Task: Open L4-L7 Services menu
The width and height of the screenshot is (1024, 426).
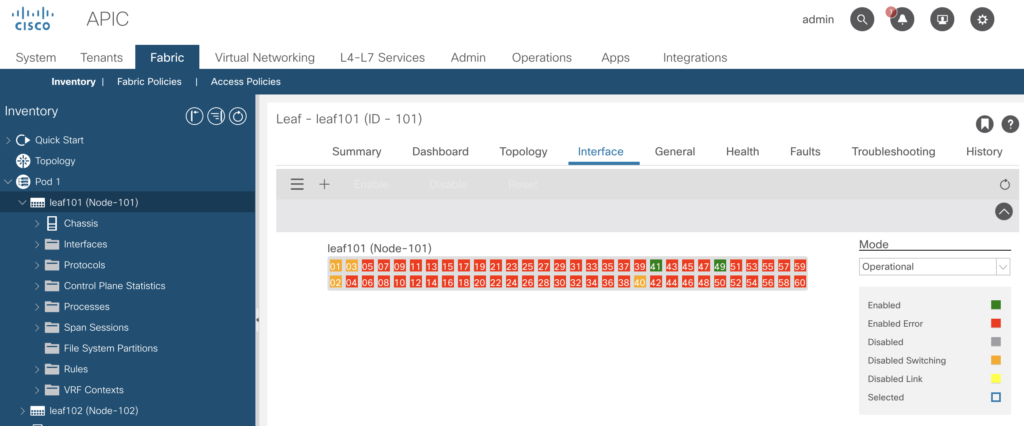Action: (x=382, y=57)
